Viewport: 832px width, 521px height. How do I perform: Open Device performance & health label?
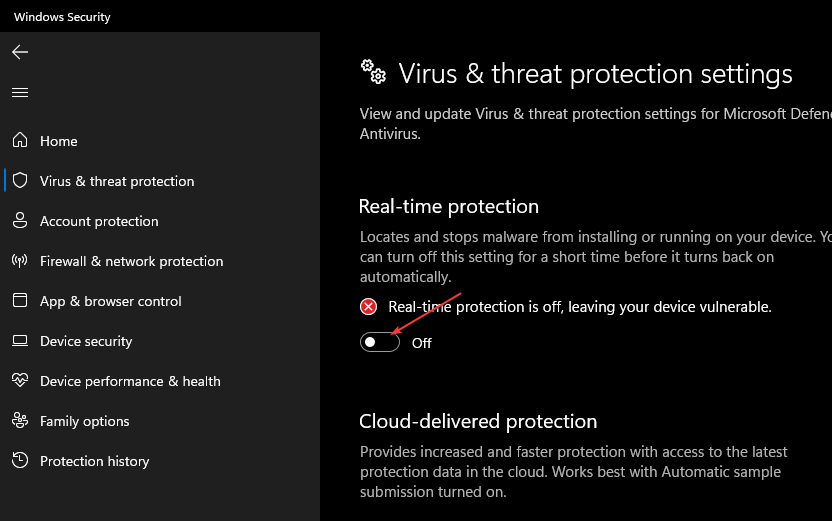tap(130, 381)
